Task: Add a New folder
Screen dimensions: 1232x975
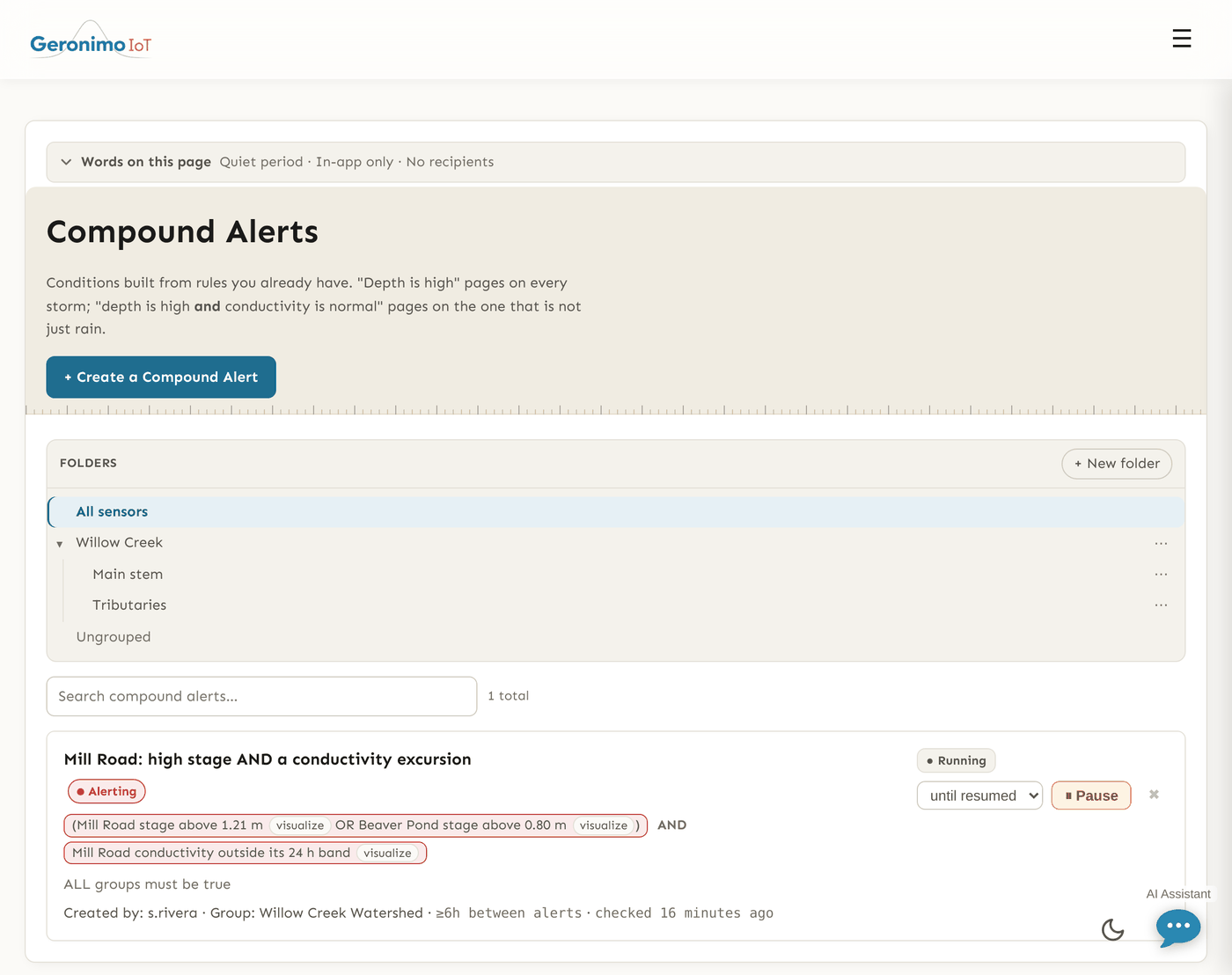Action: coord(1117,464)
